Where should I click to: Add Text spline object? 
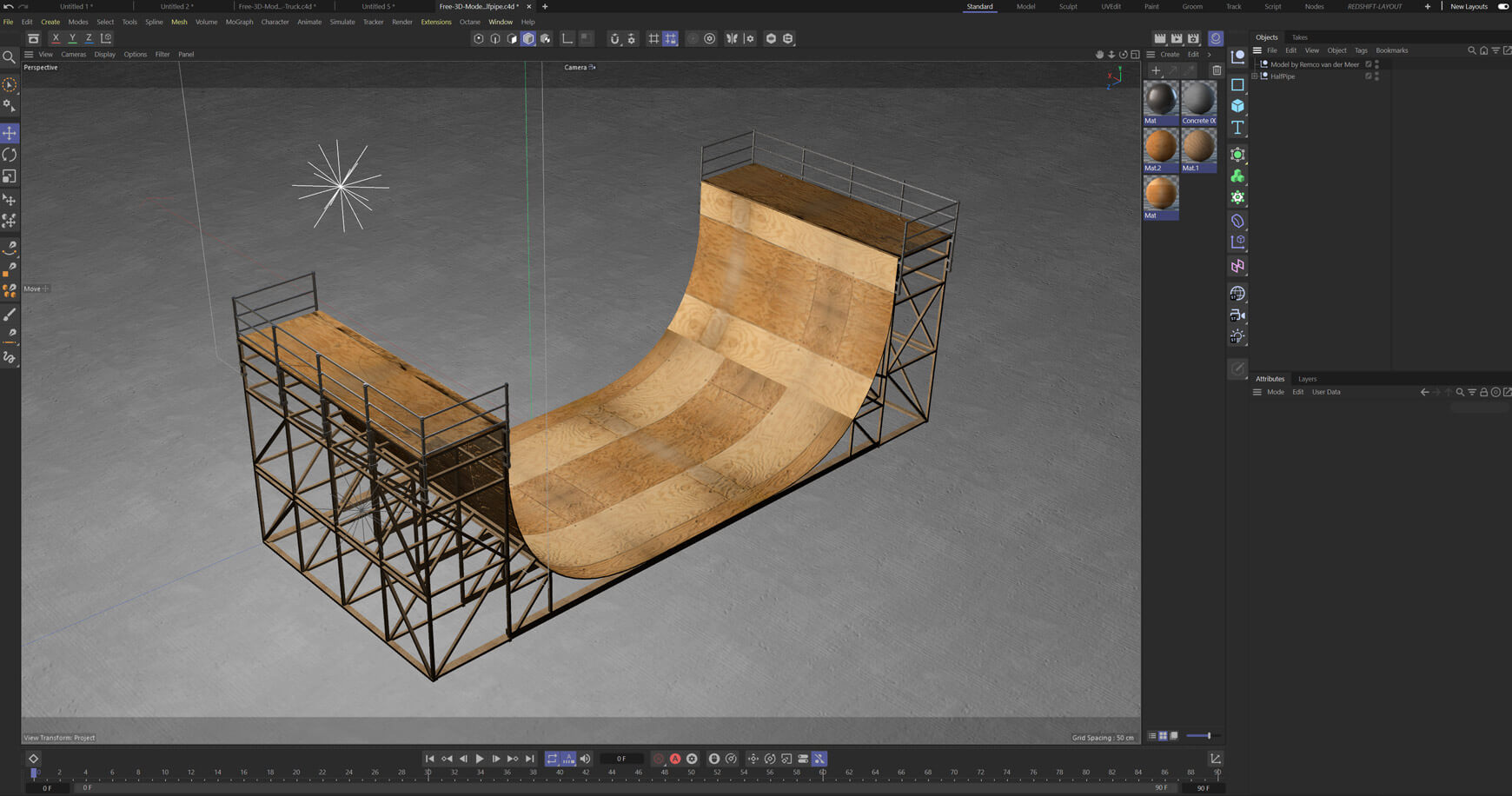tap(1237, 128)
